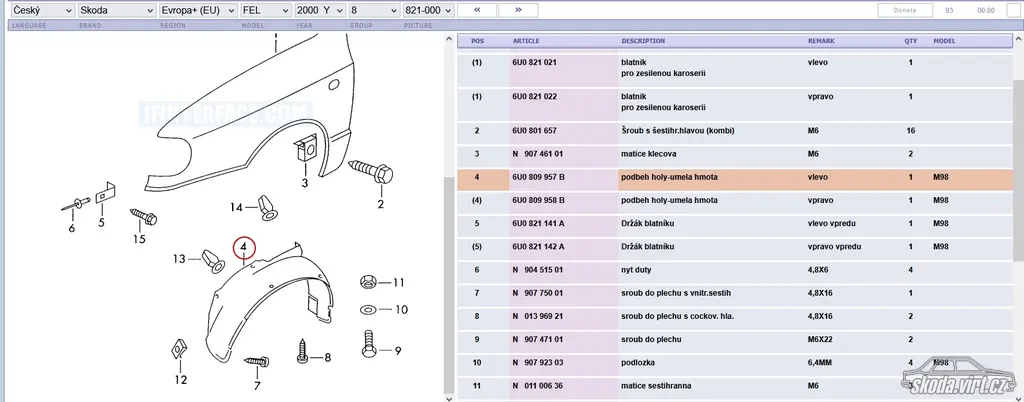Screen dimensions: 1024x402
Task: Select article 6U0 809 958 B
Action: (x=539, y=200)
